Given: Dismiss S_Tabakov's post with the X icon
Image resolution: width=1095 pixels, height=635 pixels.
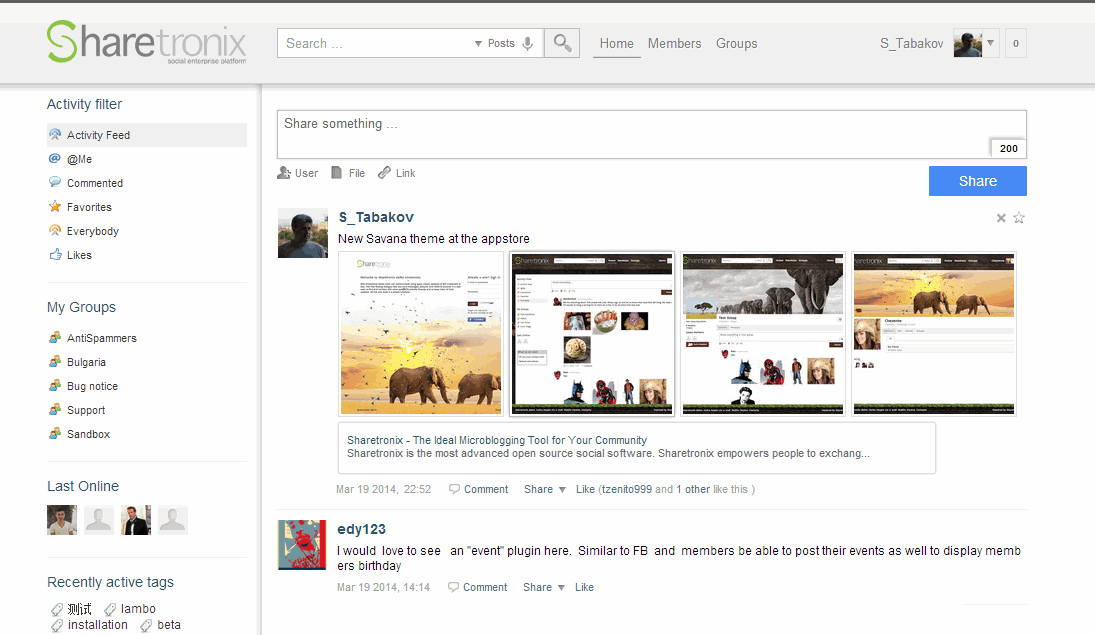Looking at the screenshot, I should 1001,218.
